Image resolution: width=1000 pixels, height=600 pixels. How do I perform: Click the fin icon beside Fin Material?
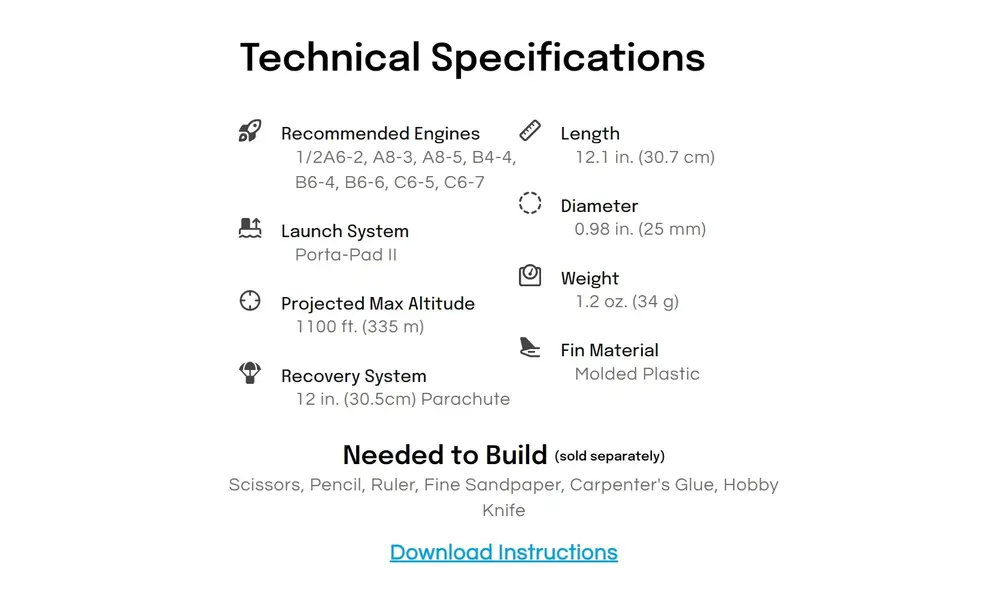pos(530,348)
